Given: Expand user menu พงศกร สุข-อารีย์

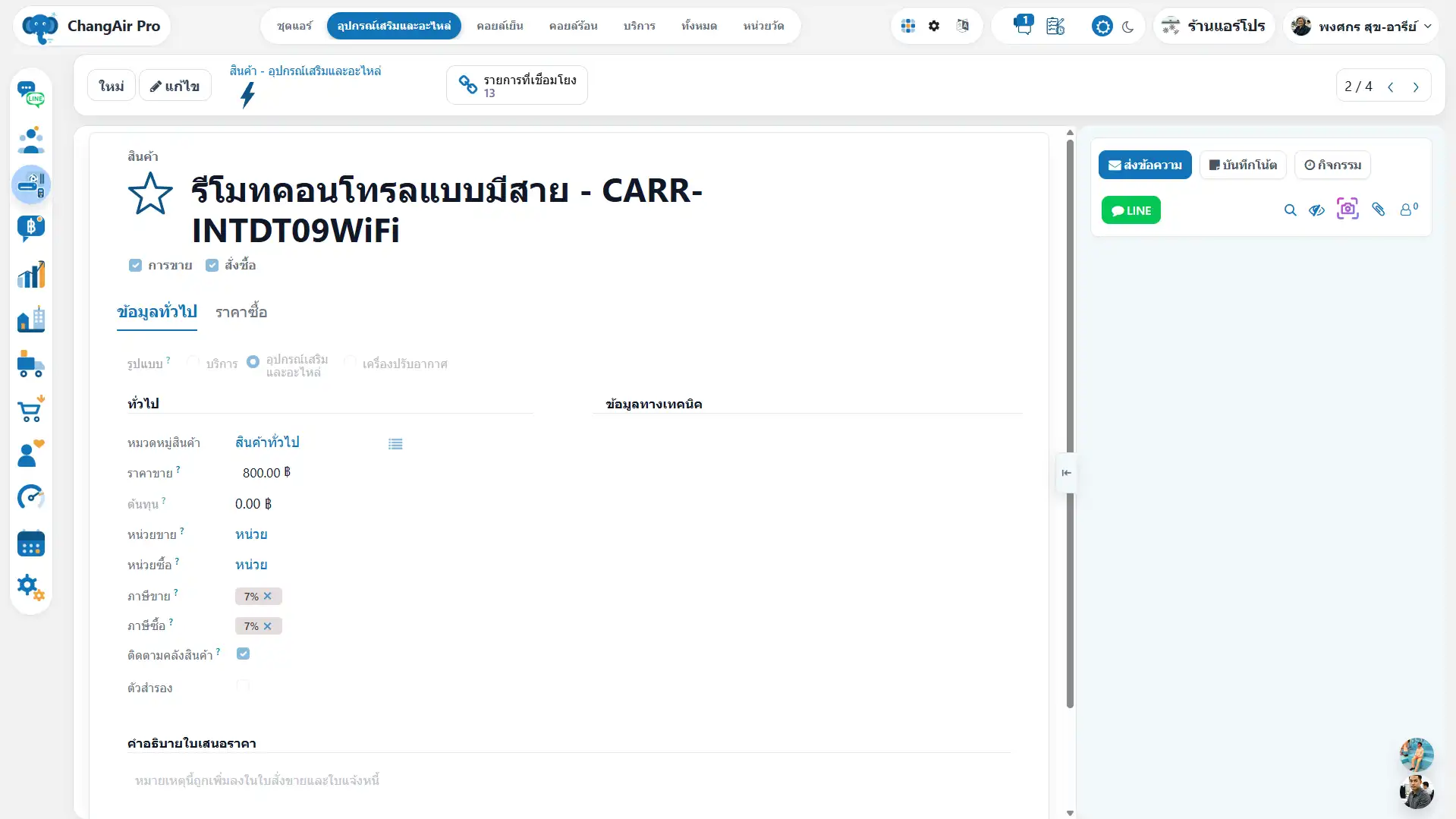Looking at the screenshot, I should point(1360,26).
